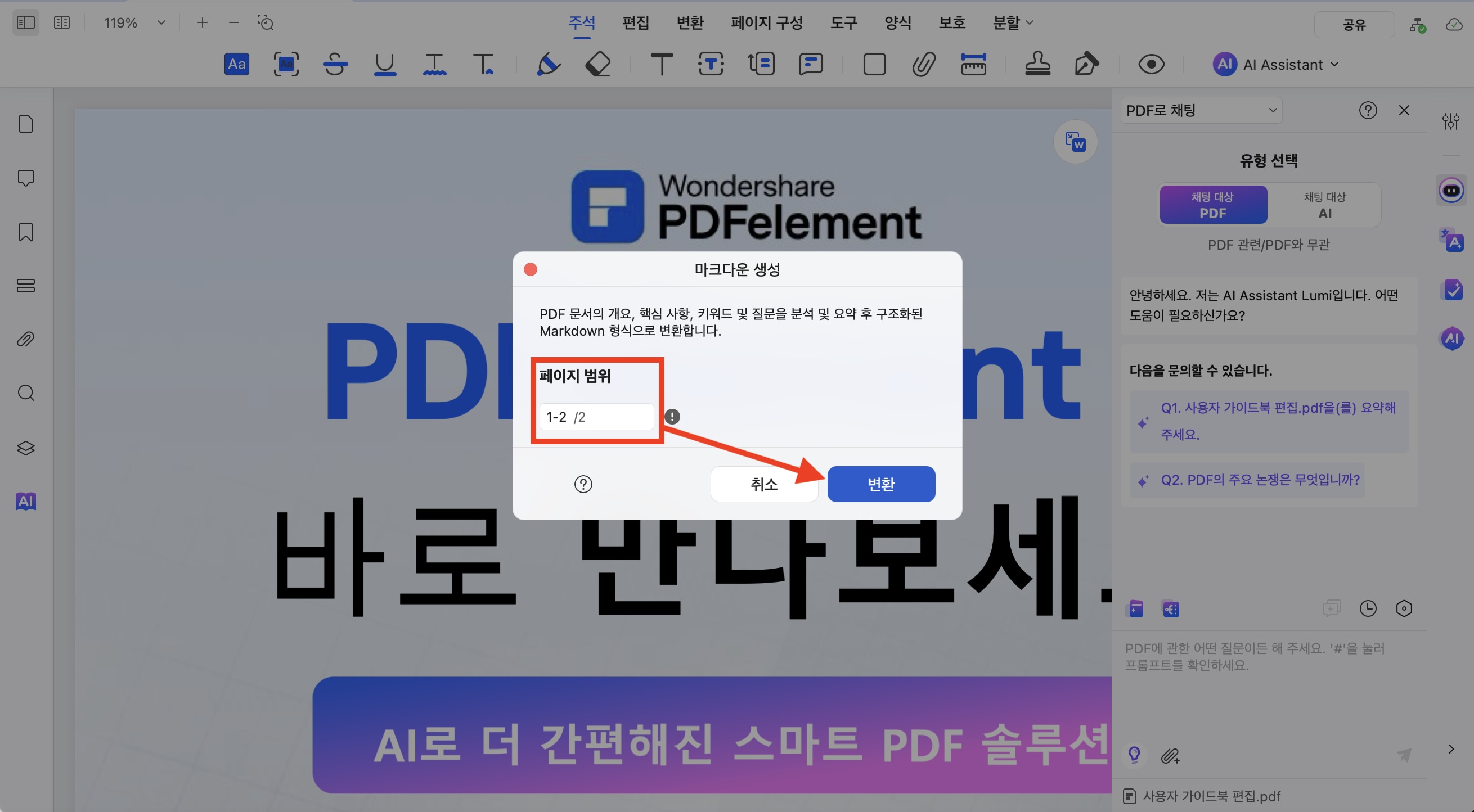Viewport: 1474px width, 812px height.
Task: Open the dialog help question mark
Action: click(x=583, y=484)
